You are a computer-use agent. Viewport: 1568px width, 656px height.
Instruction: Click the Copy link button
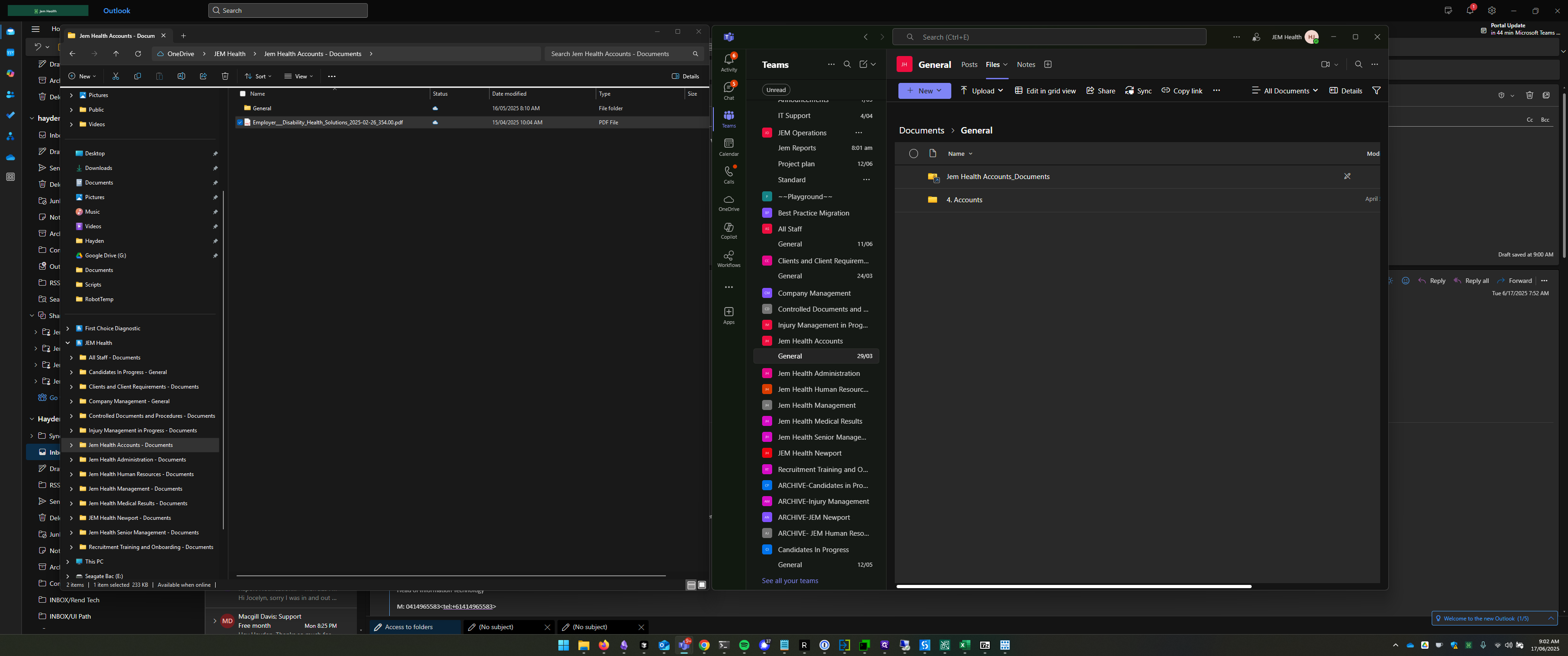click(x=1181, y=91)
